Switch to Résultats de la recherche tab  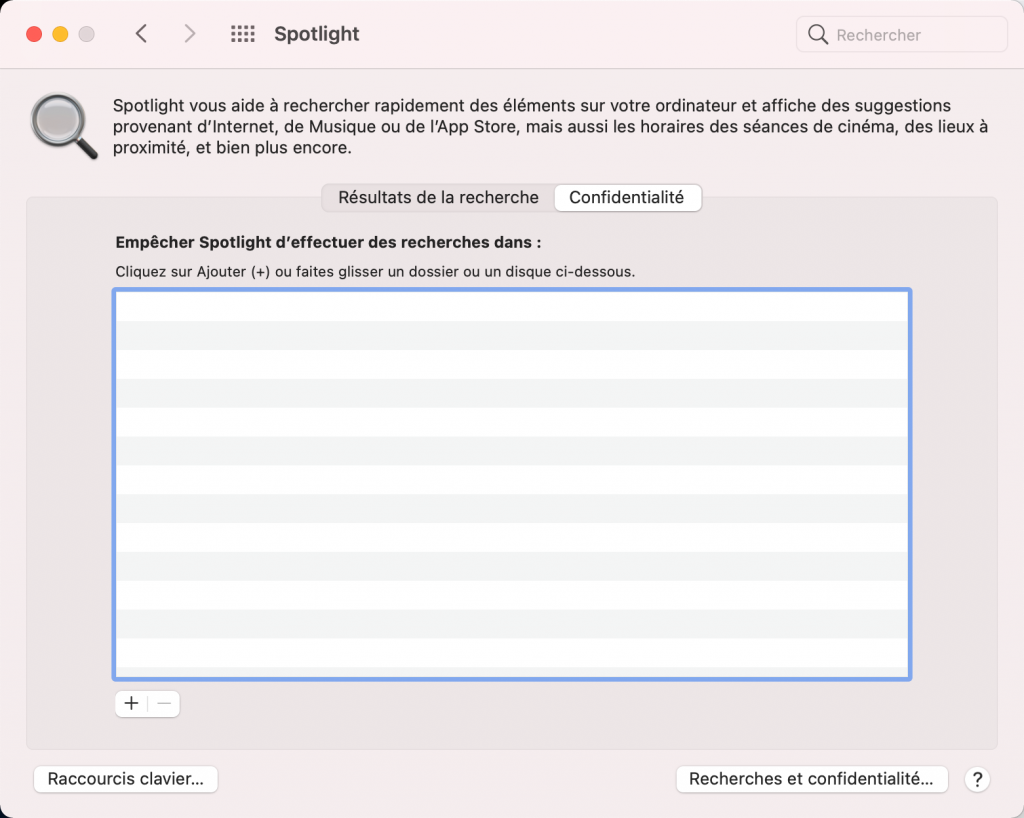[x=438, y=197]
